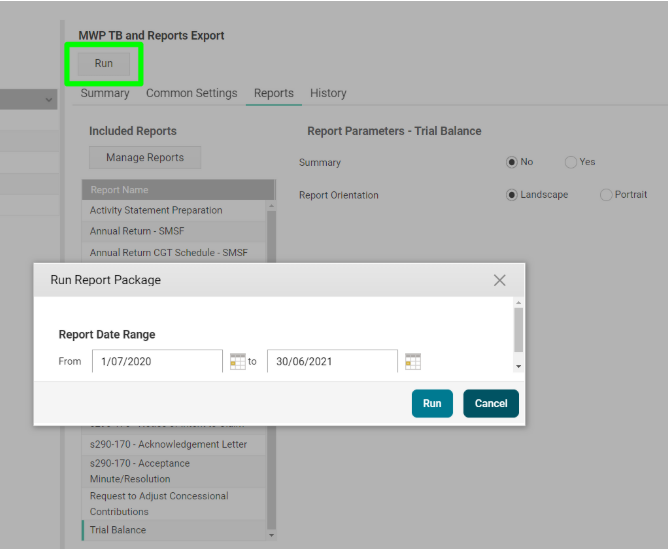Image resolution: width=668 pixels, height=549 pixels.
Task: Select the Reports tab
Action: tap(273, 93)
